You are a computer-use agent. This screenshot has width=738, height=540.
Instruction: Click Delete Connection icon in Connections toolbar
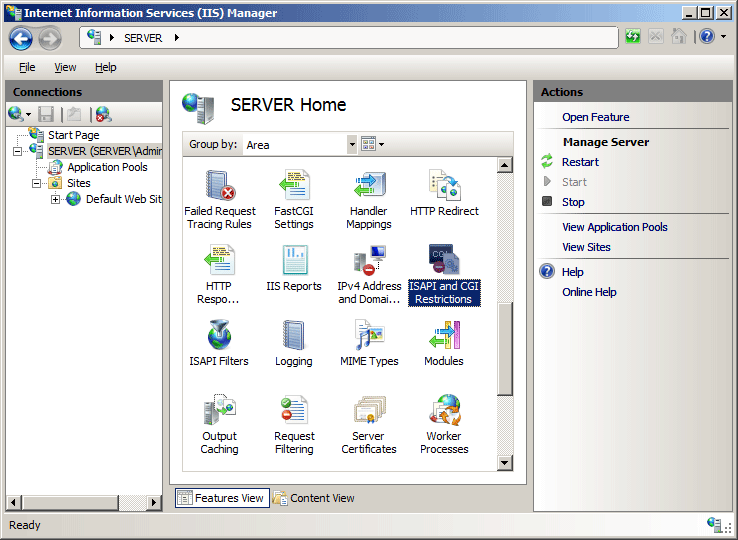coord(103,114)
